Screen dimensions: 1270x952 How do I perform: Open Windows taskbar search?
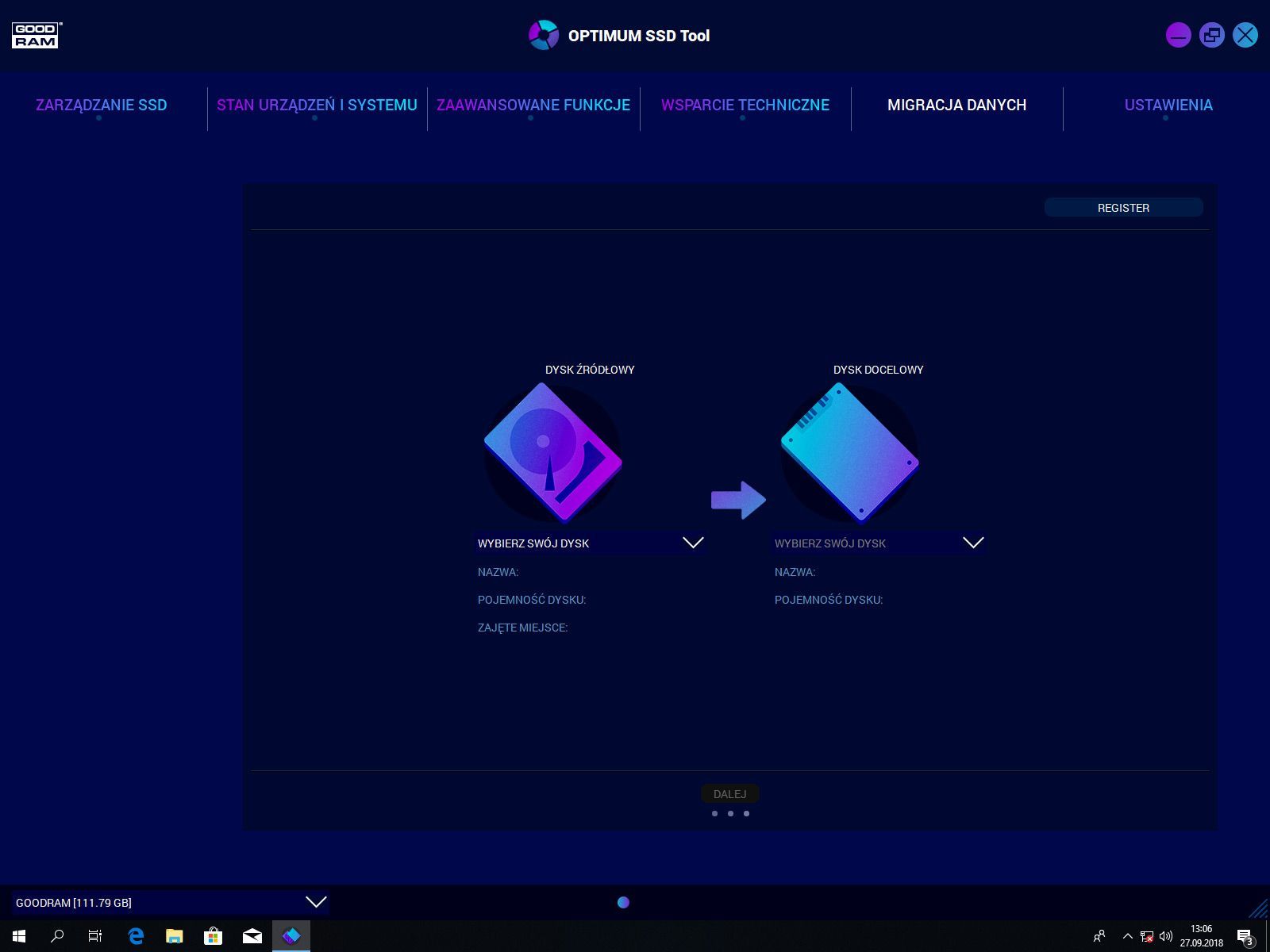(x=57, y=936)
